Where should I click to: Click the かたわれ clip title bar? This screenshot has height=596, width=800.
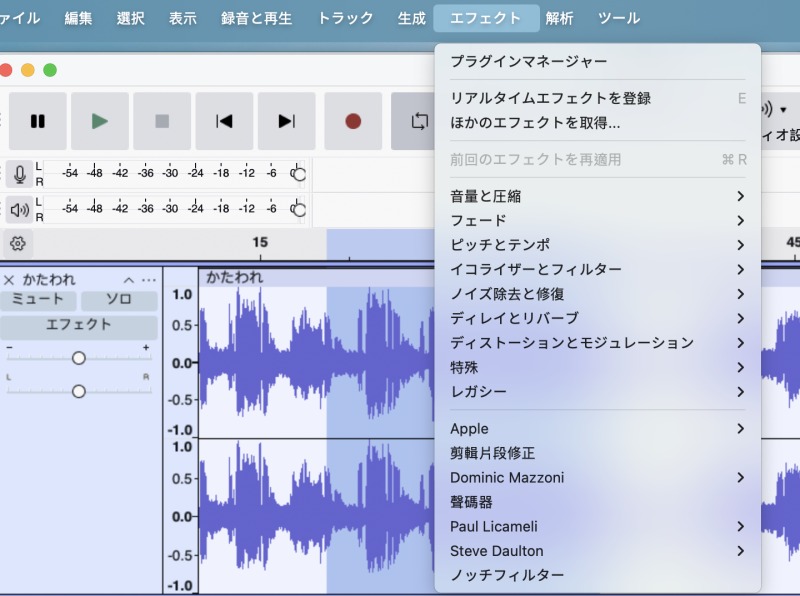click(x=316, y=278)
